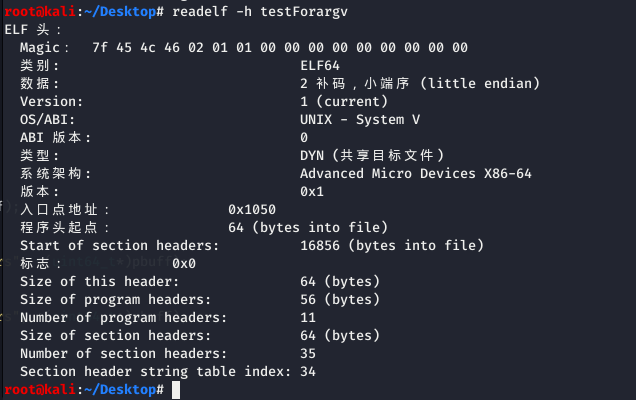Click the 'Start of section headers' label

[x=119, y=245]
